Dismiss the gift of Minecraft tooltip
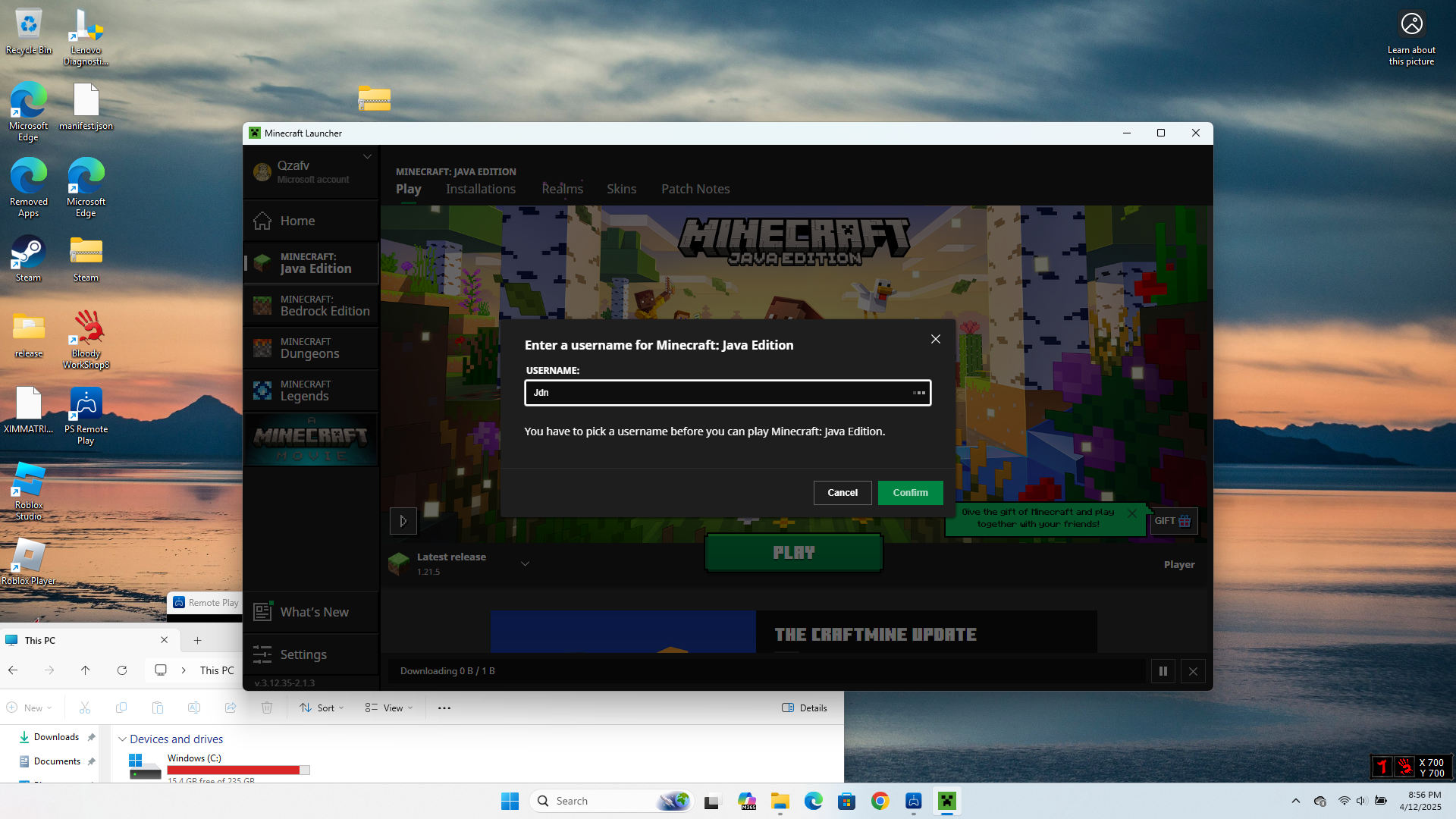The image size is (1456, 819). point(1132,513)
